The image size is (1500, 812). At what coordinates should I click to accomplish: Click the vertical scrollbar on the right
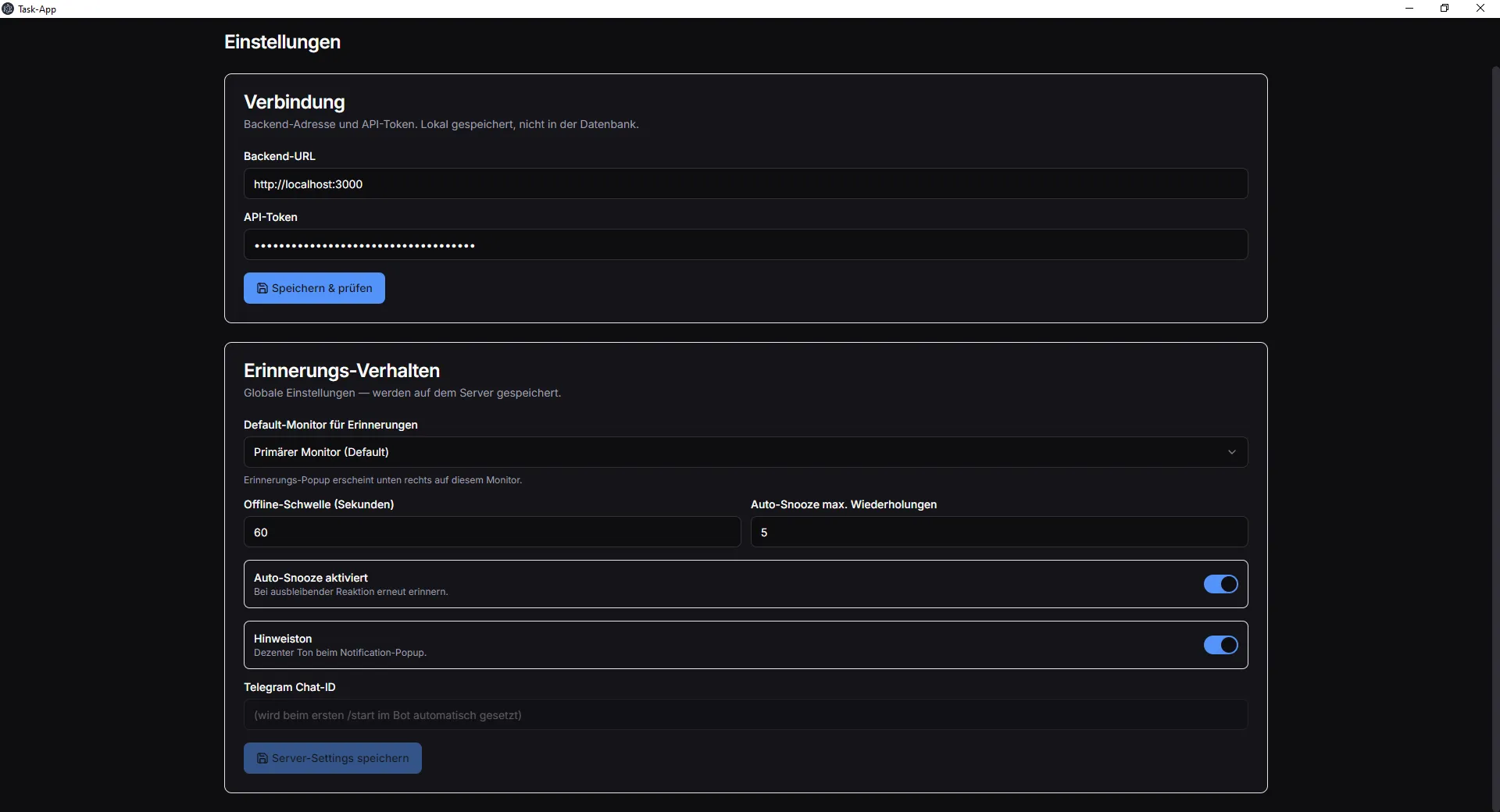[1495, 437]
